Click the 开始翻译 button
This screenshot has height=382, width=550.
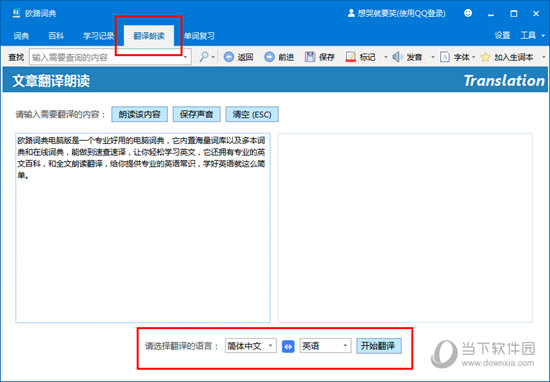[379, 346]
